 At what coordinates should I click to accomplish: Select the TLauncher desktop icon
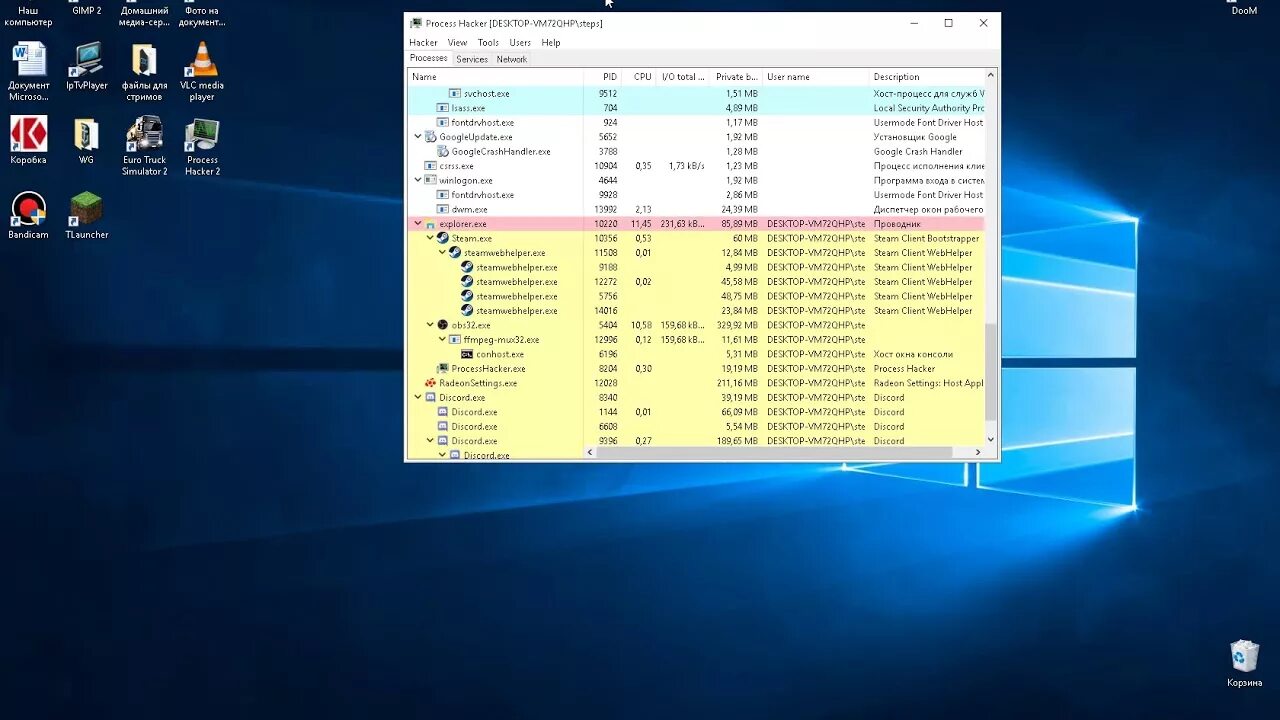86,215
